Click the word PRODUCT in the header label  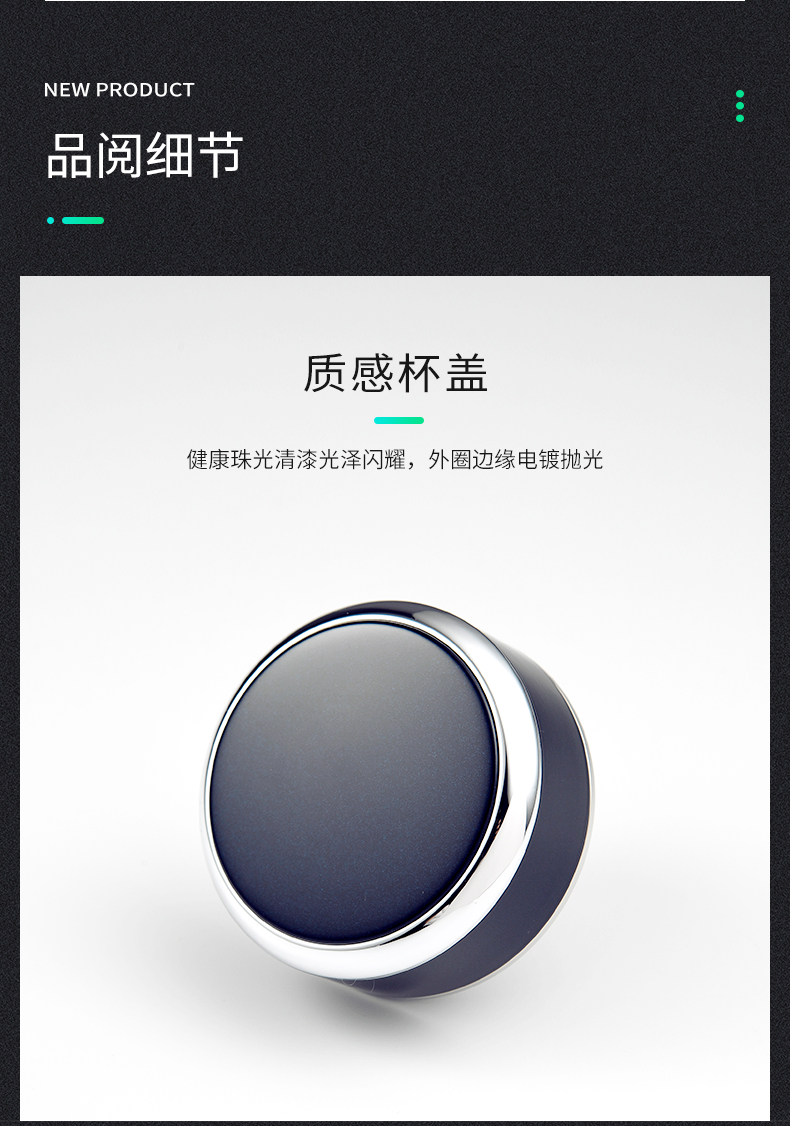(x=145, y=90)
